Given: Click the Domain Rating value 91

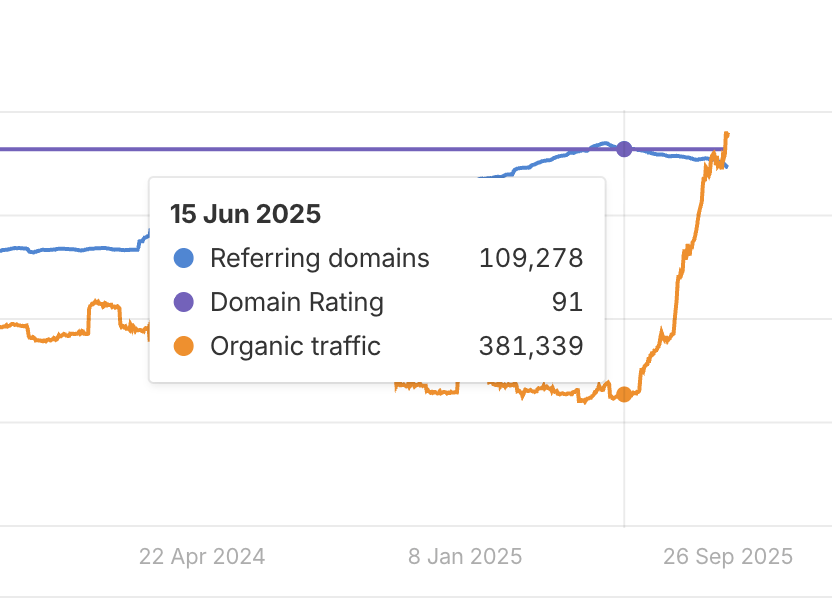Looking at the screenshot, I should point(566,302).
